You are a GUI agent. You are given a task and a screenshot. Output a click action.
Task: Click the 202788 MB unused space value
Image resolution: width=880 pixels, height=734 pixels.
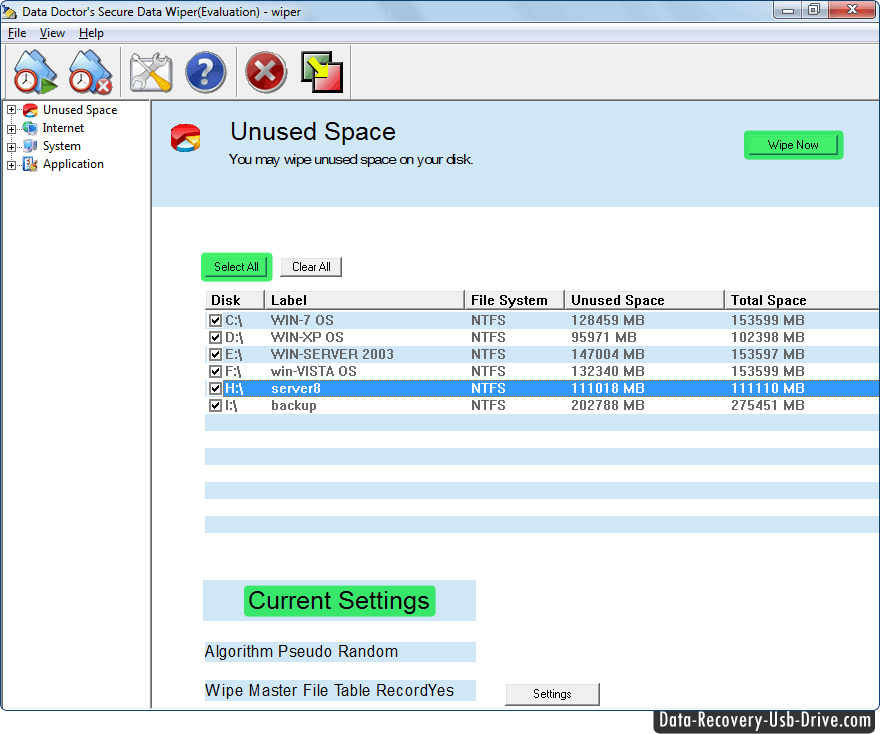pos(608,406)
